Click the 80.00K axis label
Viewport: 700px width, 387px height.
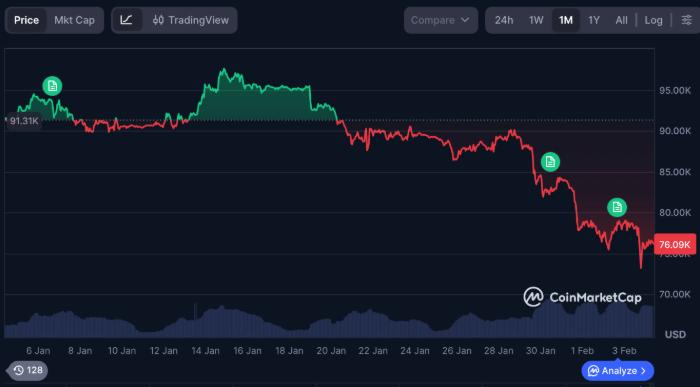[675, 212]
